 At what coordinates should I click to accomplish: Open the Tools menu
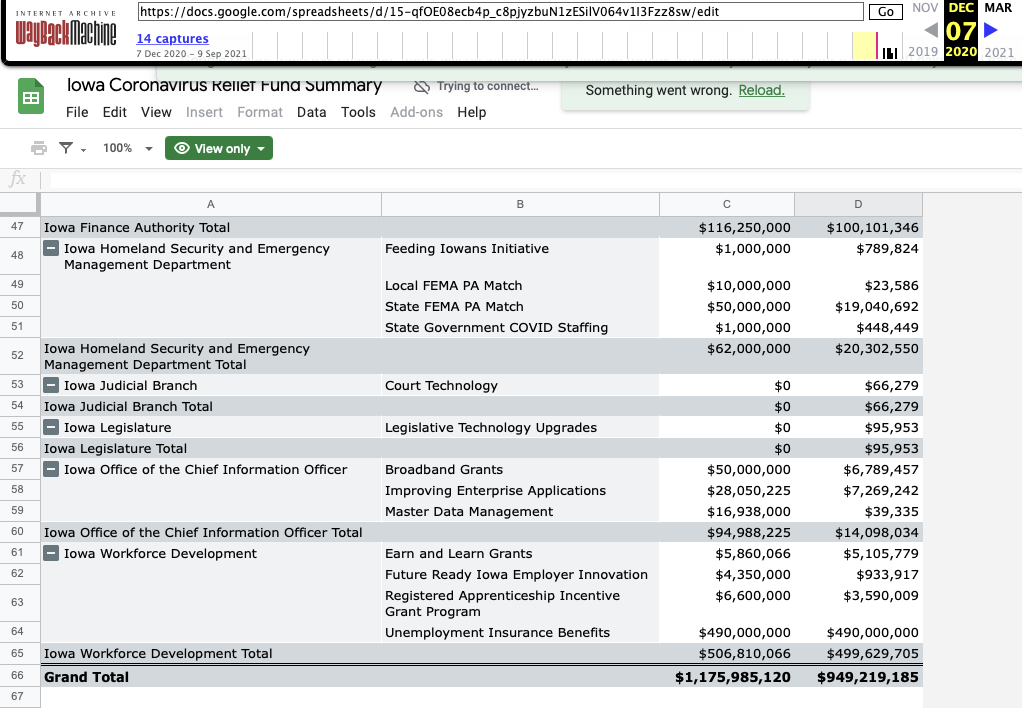pos(358,112)
